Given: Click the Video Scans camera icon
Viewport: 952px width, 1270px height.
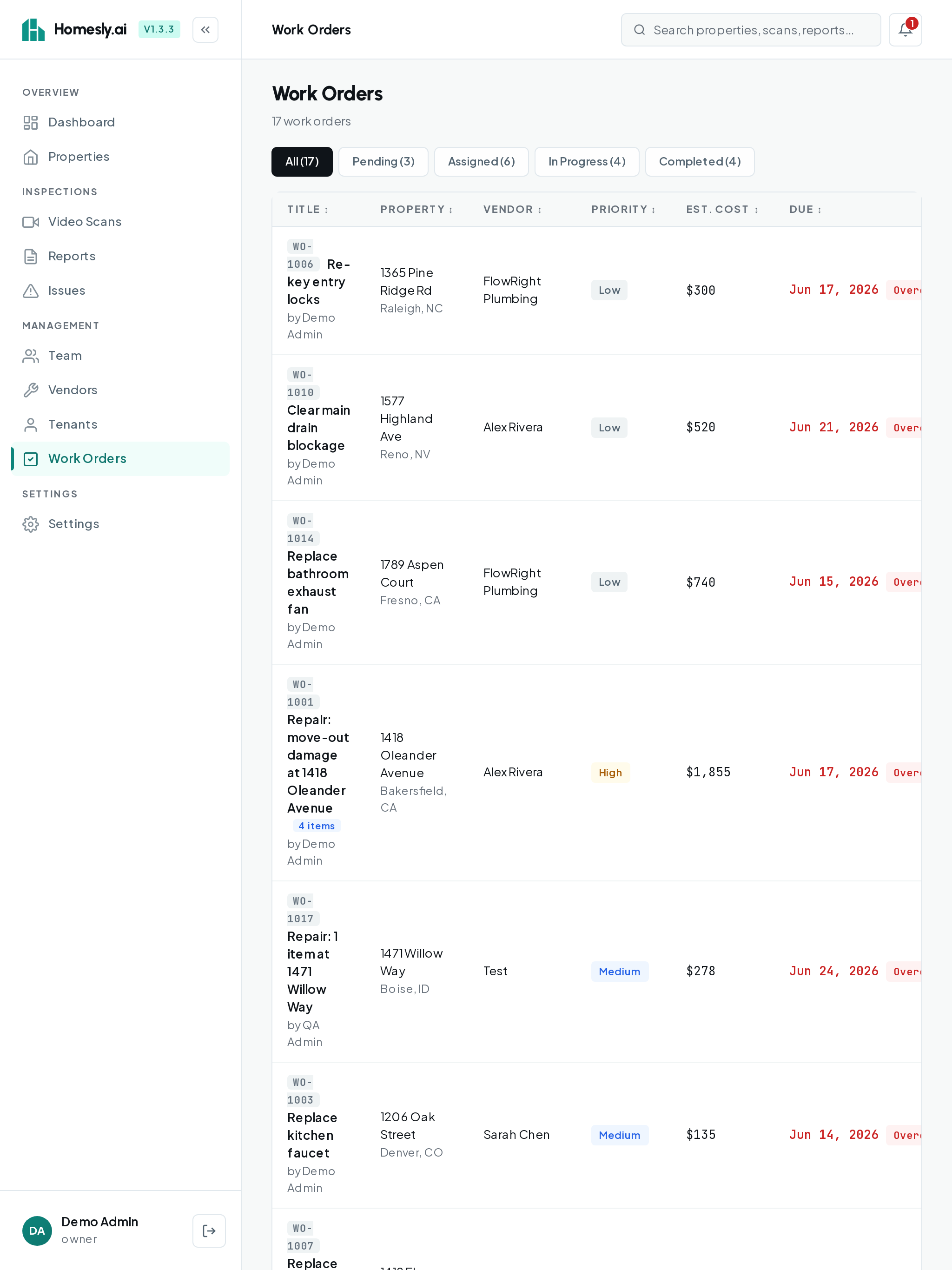Looking at the screenshot, I should click(x=30, y=222).
